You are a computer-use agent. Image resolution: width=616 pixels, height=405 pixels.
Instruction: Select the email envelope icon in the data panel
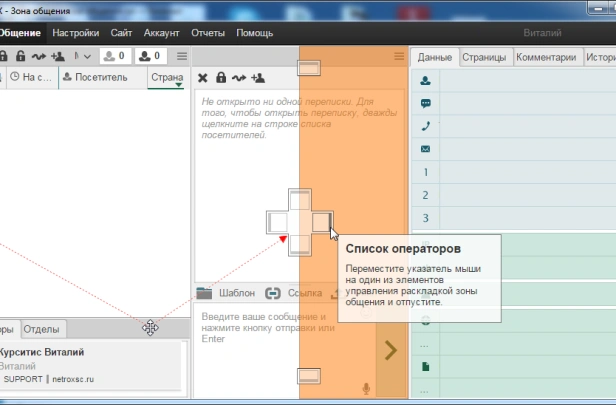click(x=425, y=149)
